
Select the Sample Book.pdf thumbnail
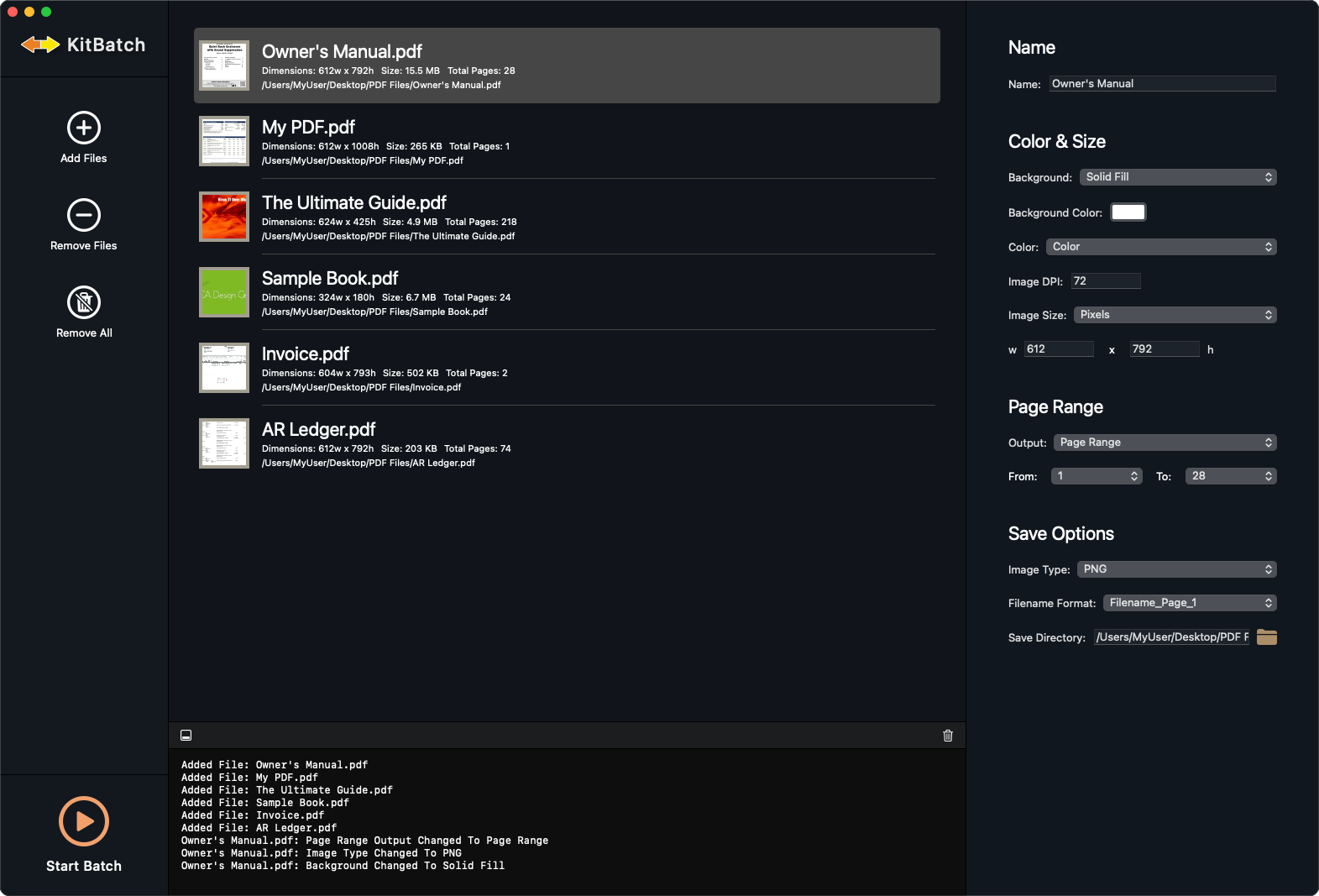224,292
